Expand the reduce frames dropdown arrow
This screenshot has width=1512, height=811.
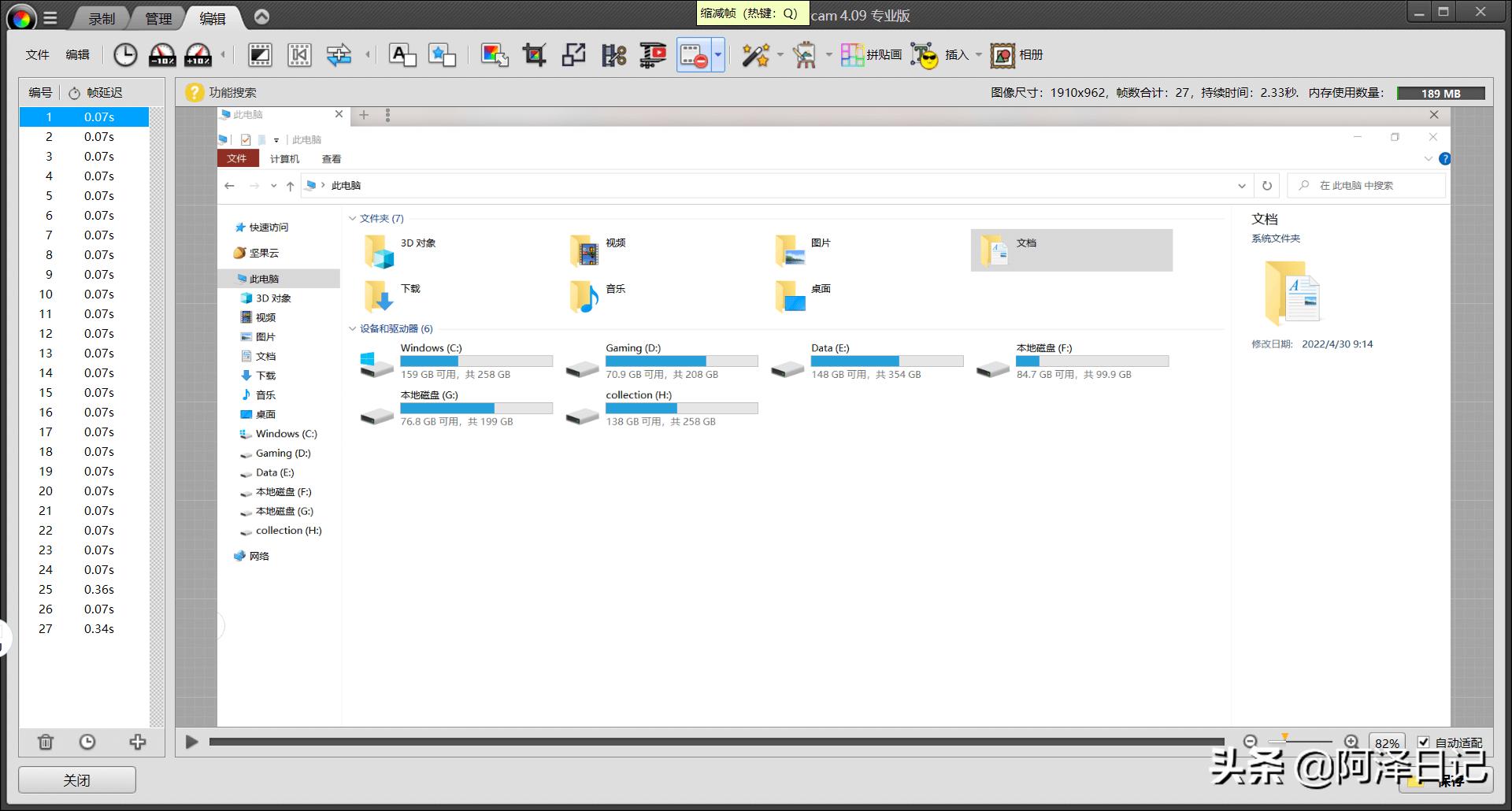tap(718, 55)
